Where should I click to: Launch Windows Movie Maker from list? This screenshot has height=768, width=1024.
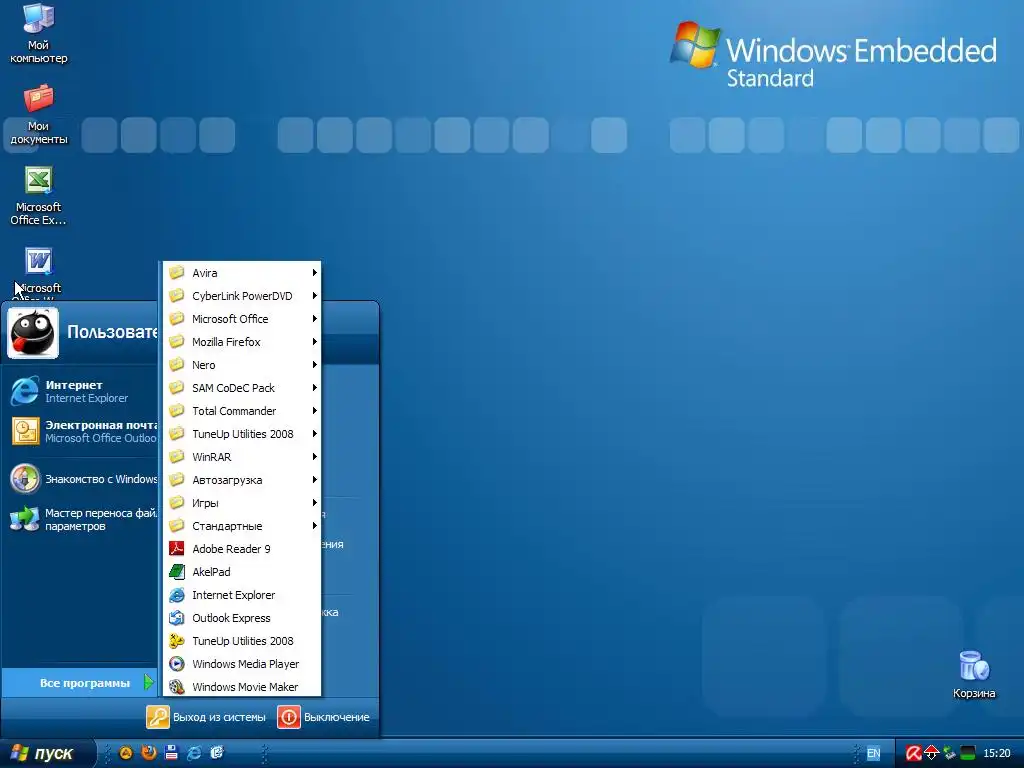[242, 686]
